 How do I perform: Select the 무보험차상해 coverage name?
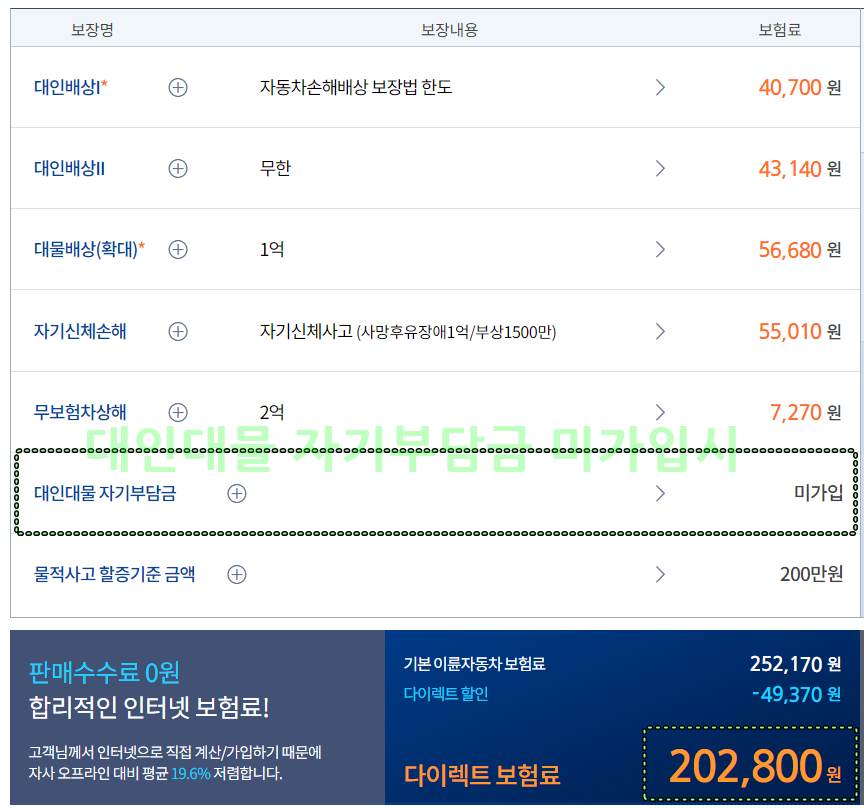[80, 412]
